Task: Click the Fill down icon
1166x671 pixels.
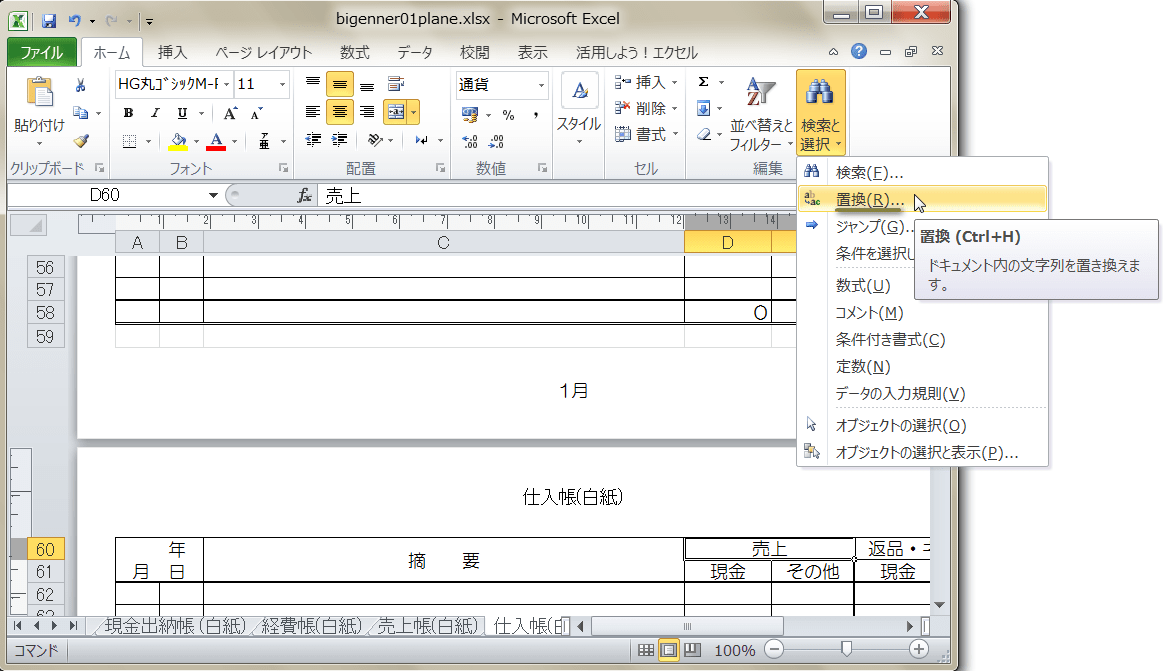Action: point(703,109)
